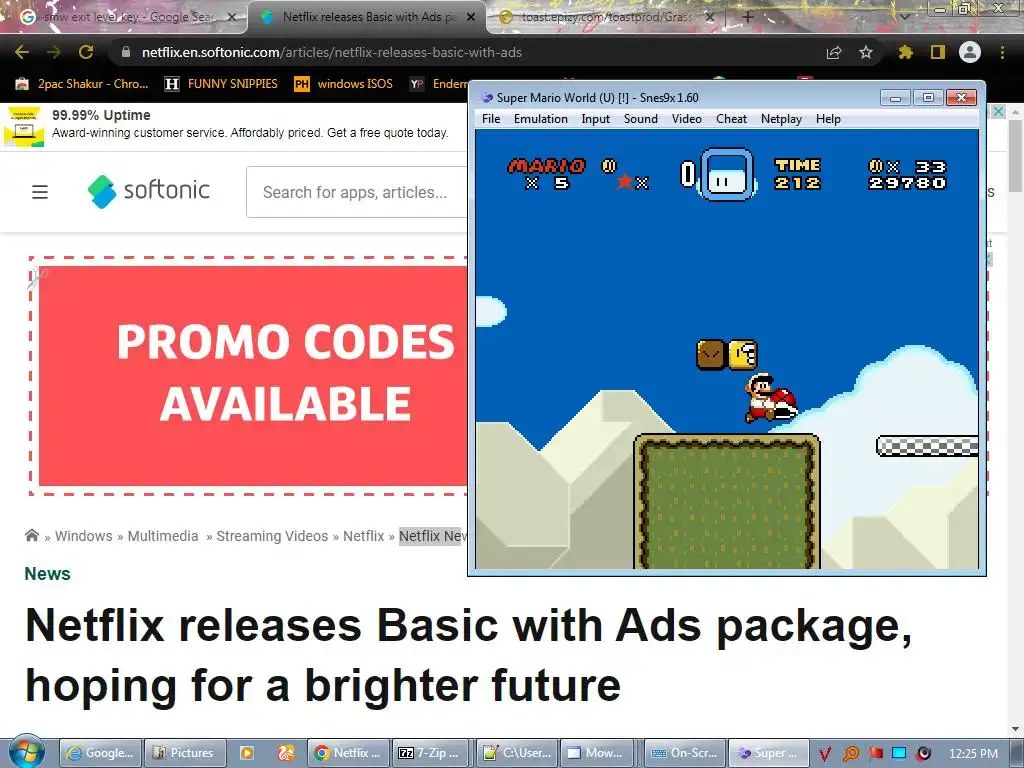Share this page via share icon

[x=834, y=52]
